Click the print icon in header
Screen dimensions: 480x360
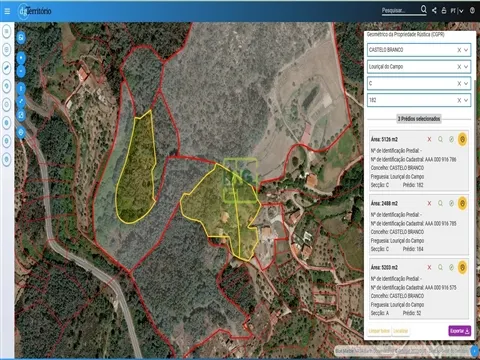444,10
